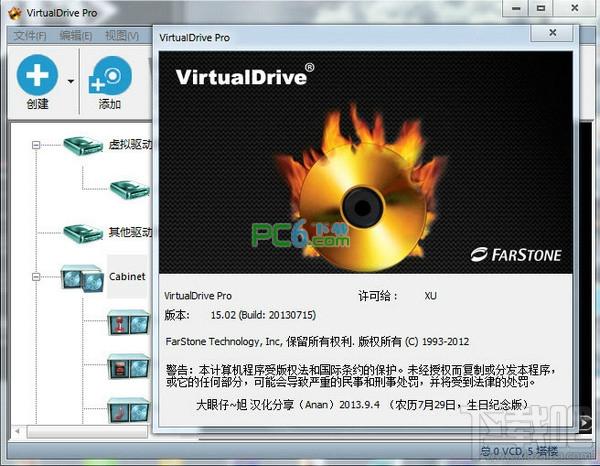Maximize the main VirtualDrive Pro window
The width and height of the screenshot is (600, 466).
point(541,8)
